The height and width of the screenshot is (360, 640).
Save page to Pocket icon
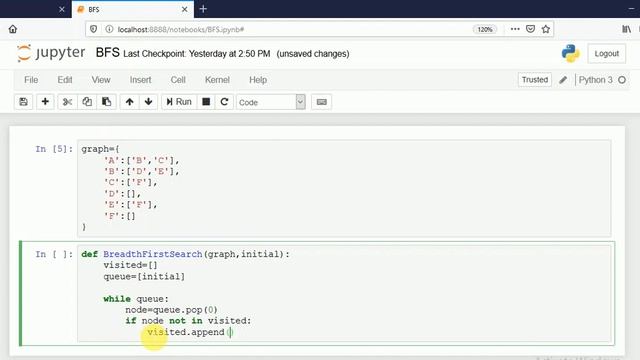[x=530, y=29]
